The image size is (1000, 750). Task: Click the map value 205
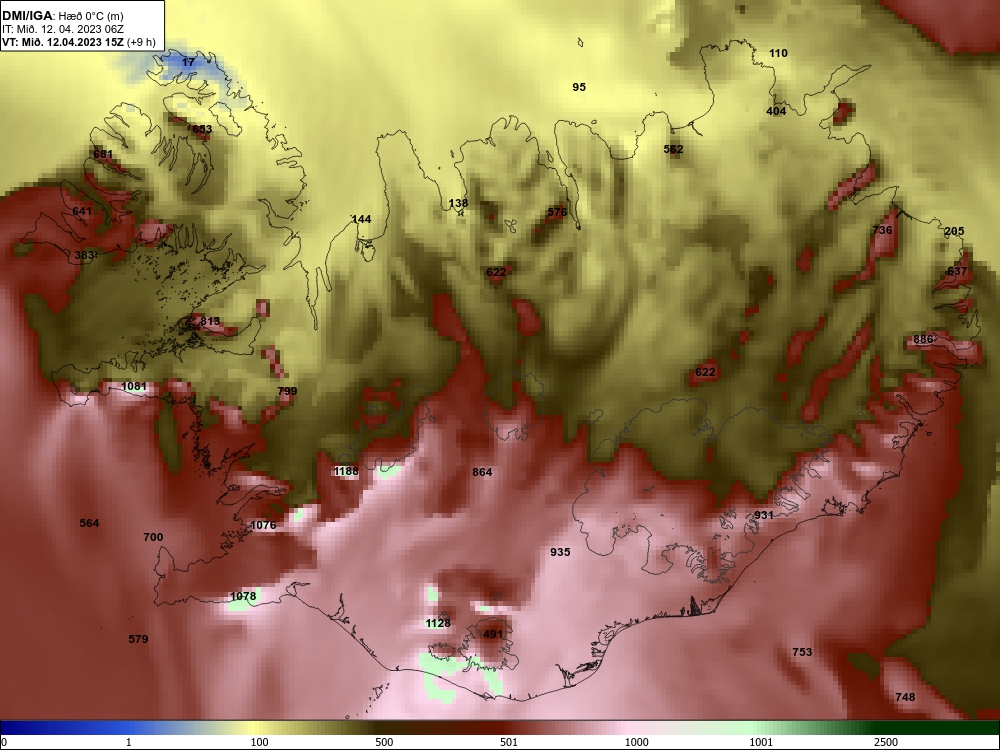click(x=954, y=231)
